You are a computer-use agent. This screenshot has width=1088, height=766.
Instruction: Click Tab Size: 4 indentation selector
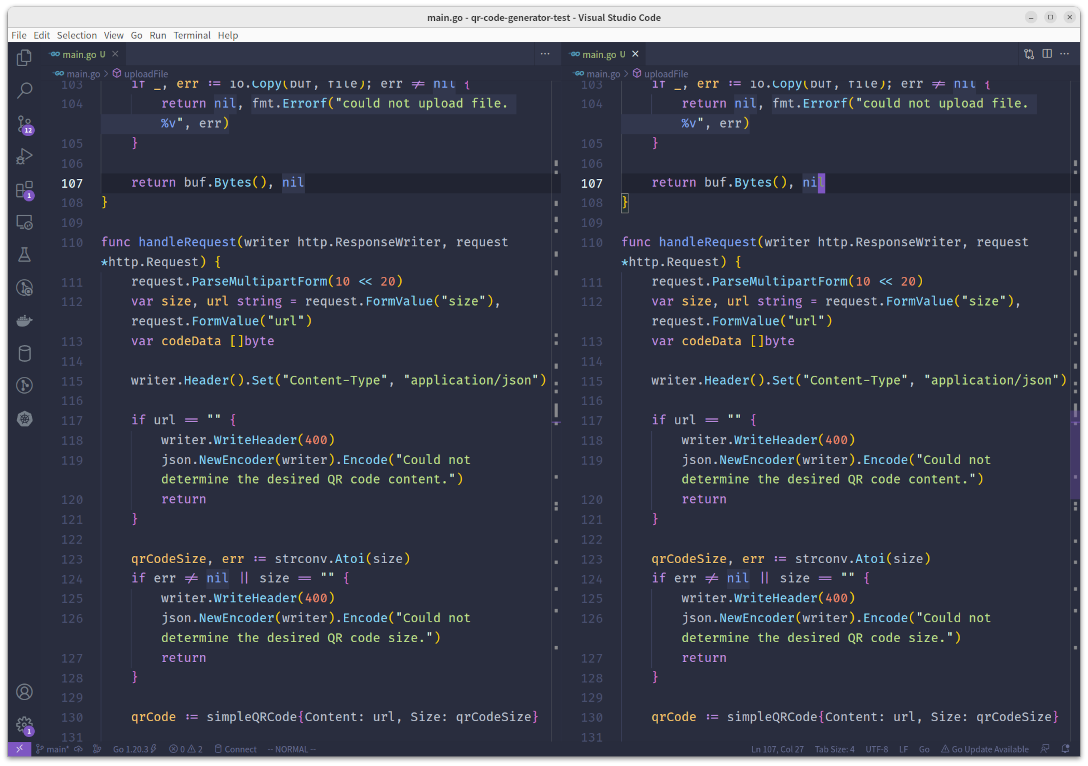(834, 749)
